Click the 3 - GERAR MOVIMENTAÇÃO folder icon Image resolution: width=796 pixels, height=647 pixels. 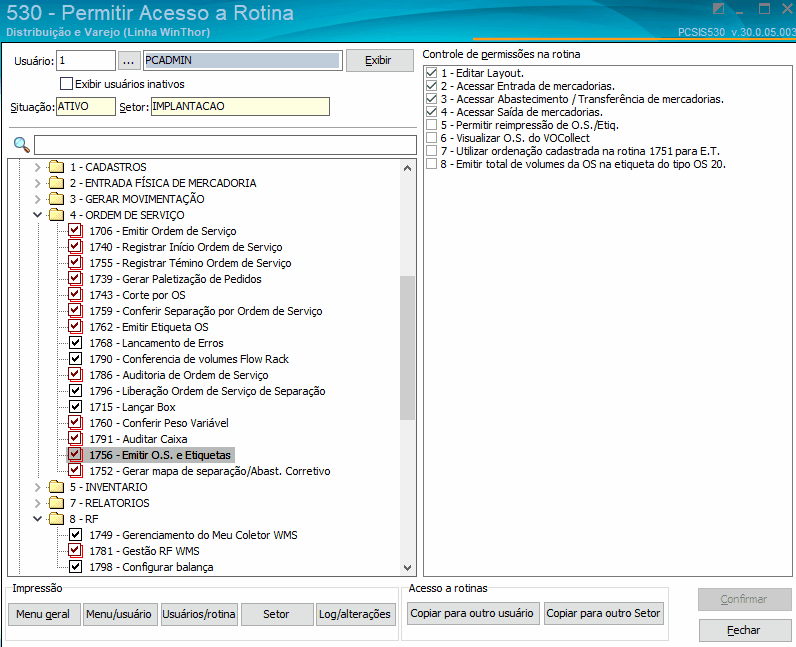coord(56,199)
